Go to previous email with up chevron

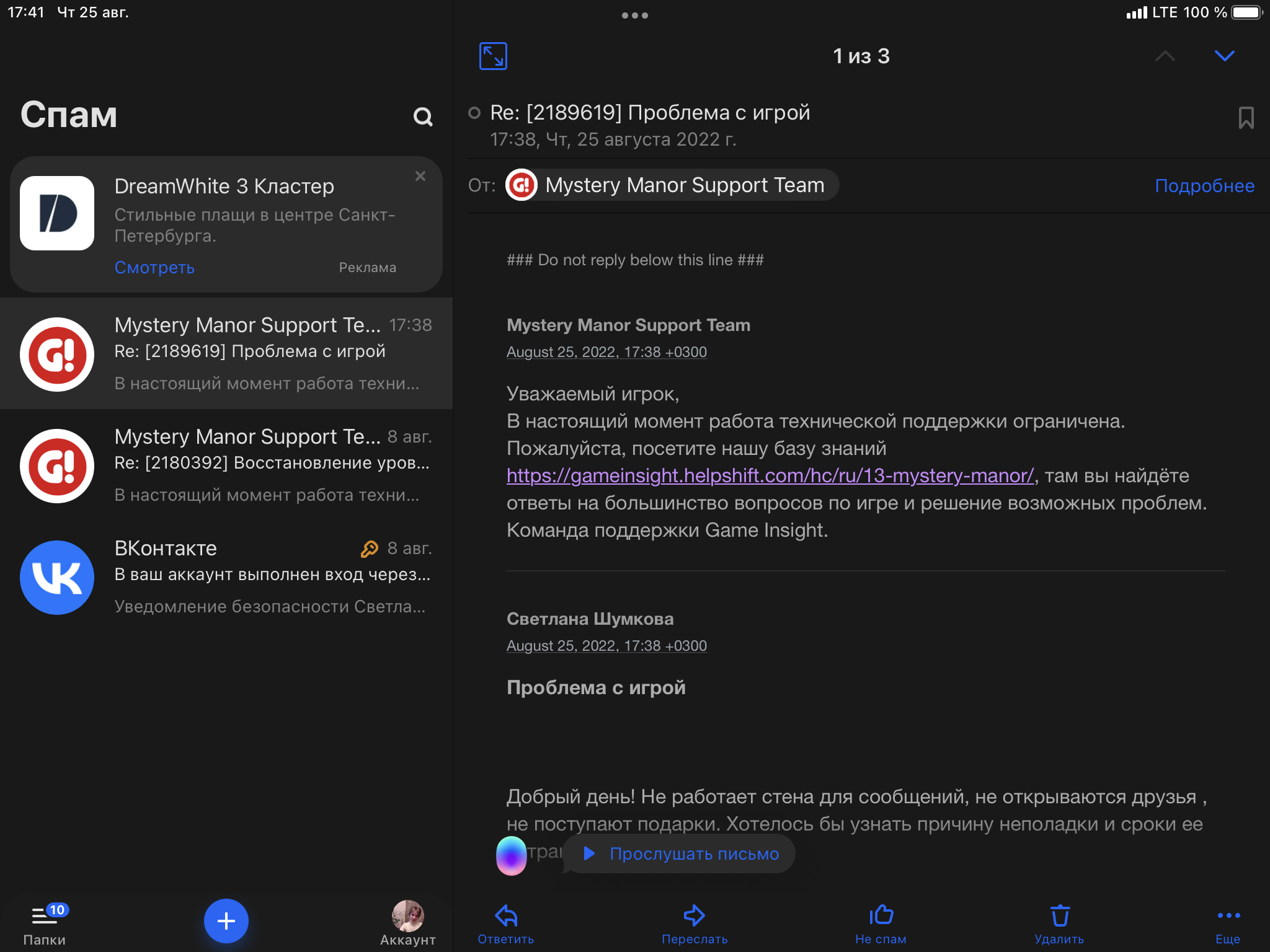pyautogui.click(x=1165, y=56)
